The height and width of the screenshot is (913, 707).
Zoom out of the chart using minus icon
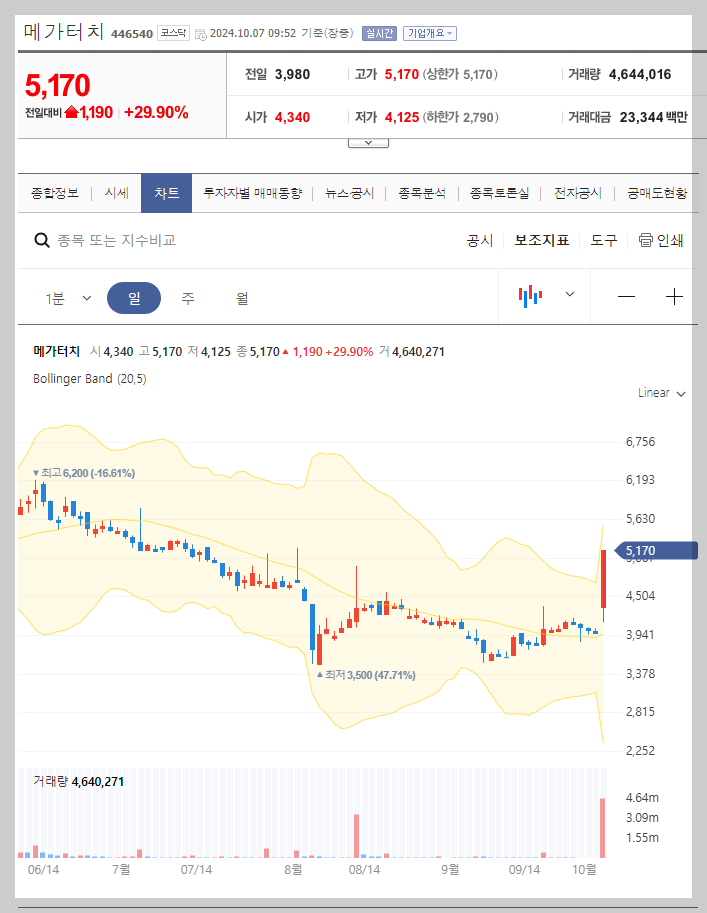(629, 297)
